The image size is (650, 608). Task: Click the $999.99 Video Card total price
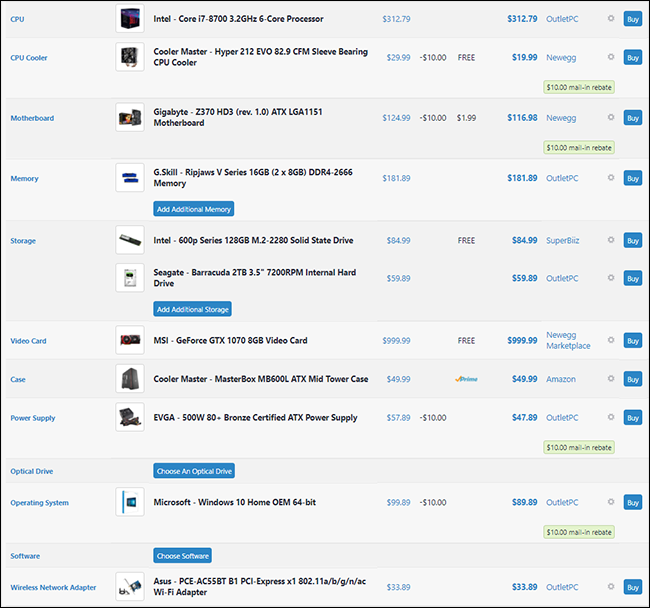coord(522,340)
